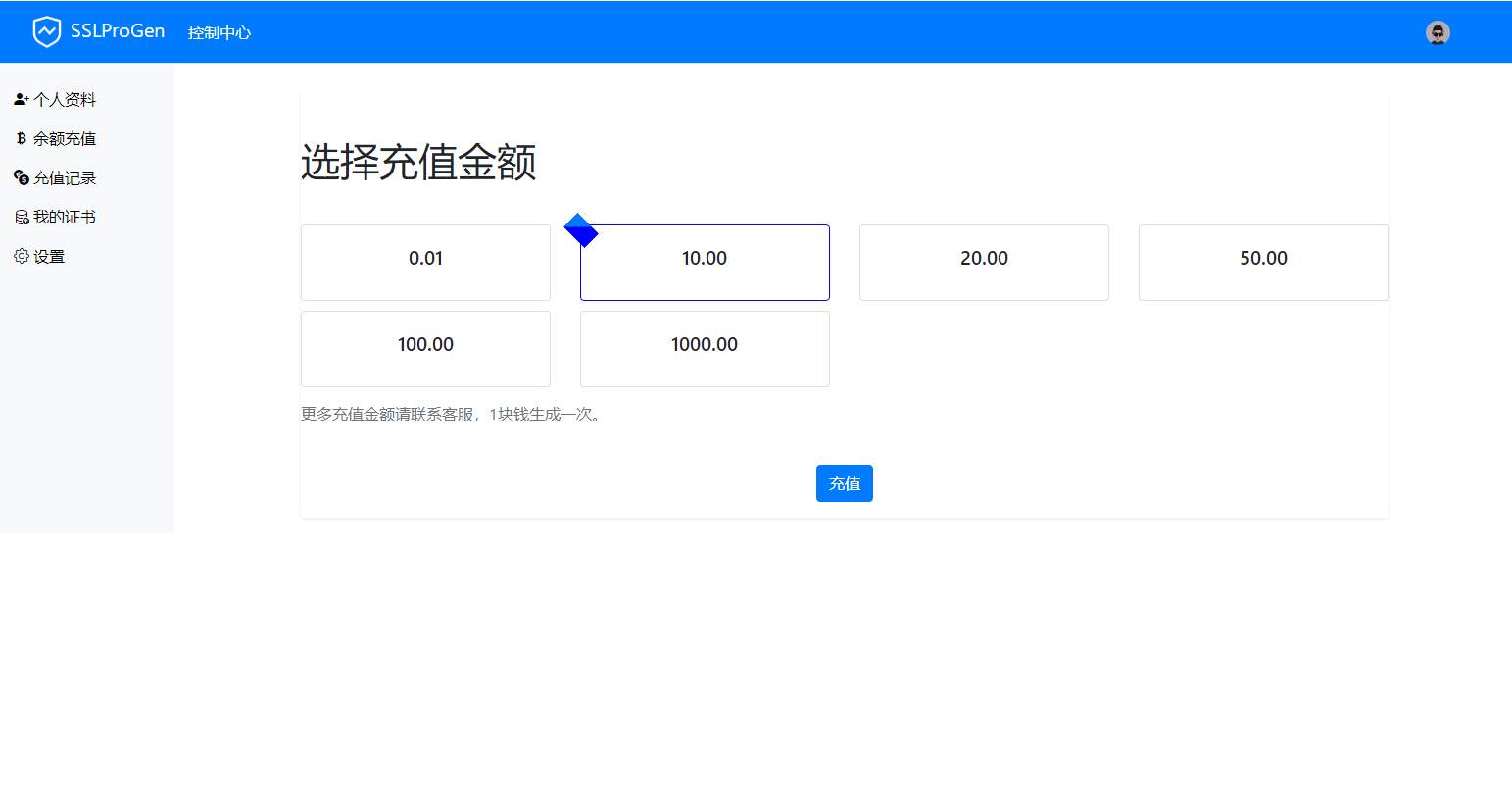Viewport: 1512px width, 793px height.
Task: Select the 0.01 recharge amount
Action: [425, 262]
